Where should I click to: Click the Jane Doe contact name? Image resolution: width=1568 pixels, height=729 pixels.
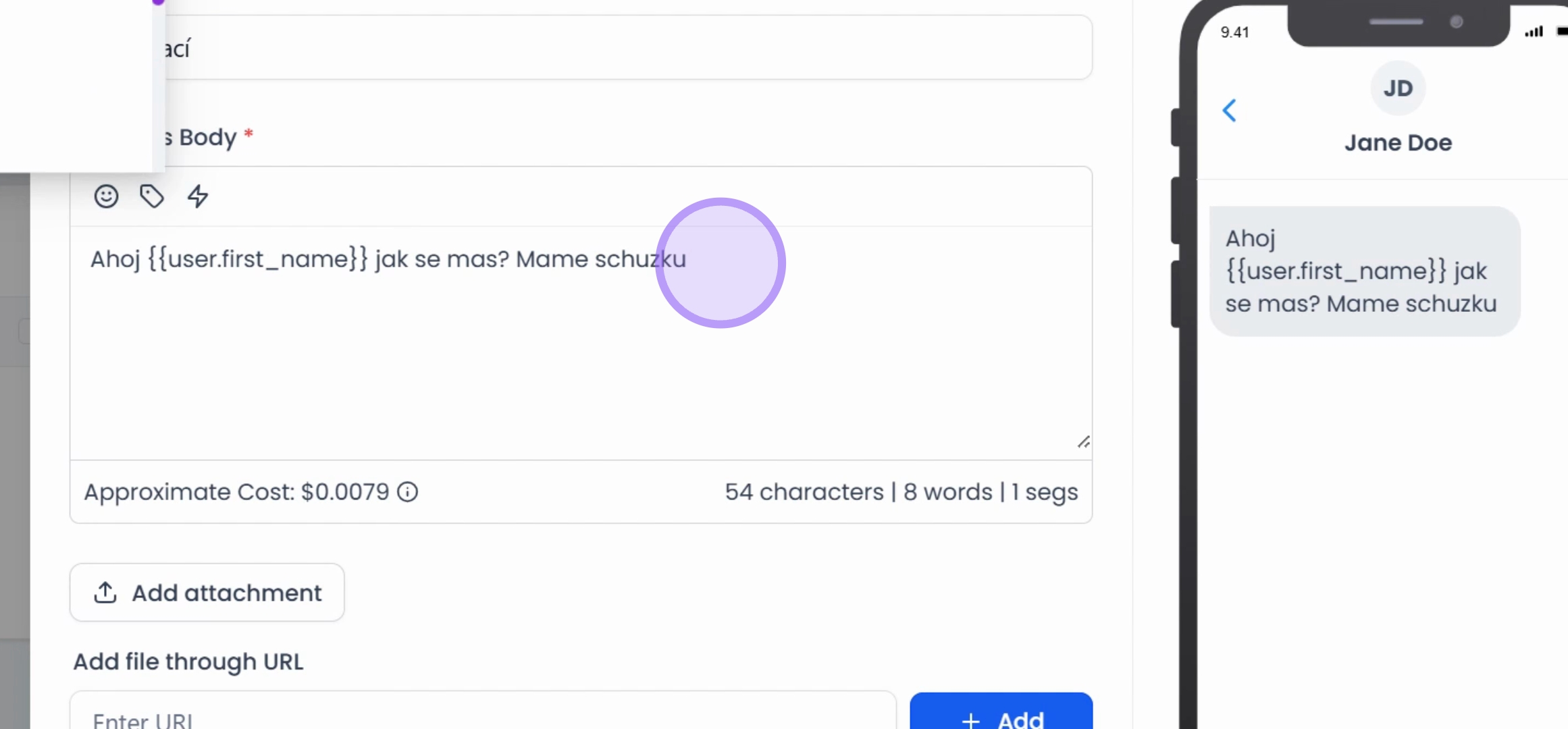(x=1398, y=142)
